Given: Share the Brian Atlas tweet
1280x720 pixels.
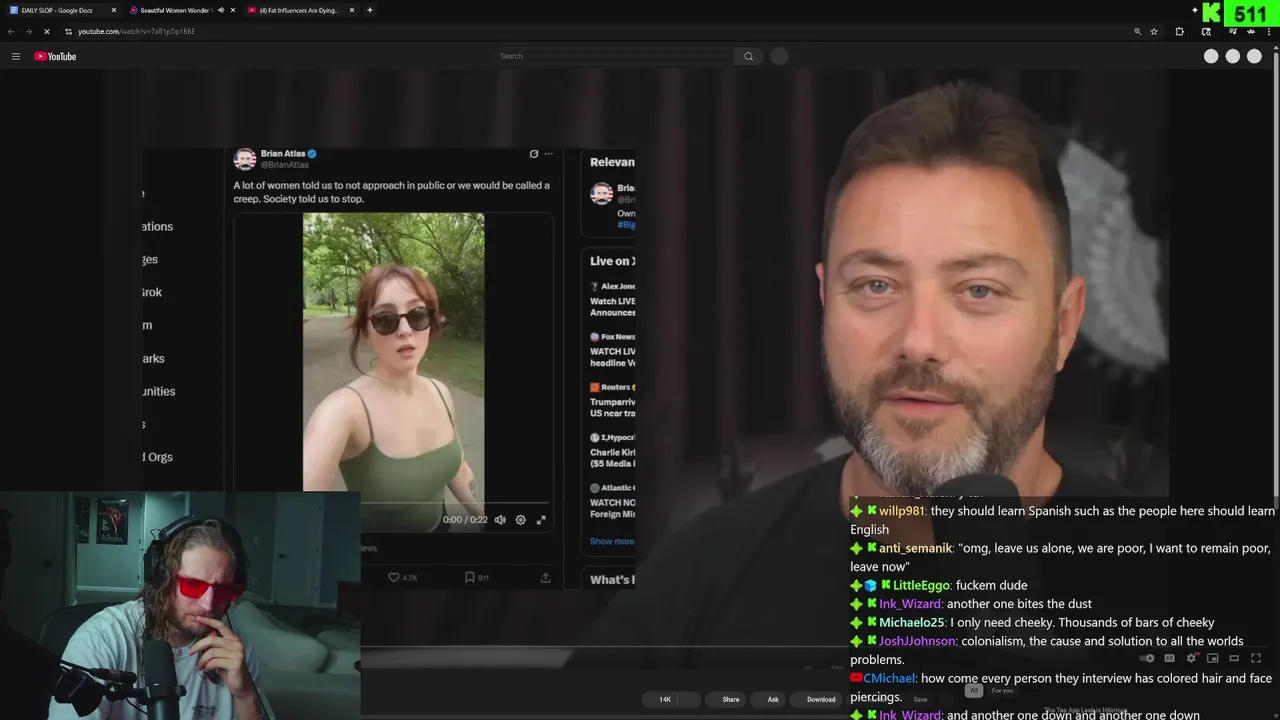Looking at the screenshot, I should point(545,577).
